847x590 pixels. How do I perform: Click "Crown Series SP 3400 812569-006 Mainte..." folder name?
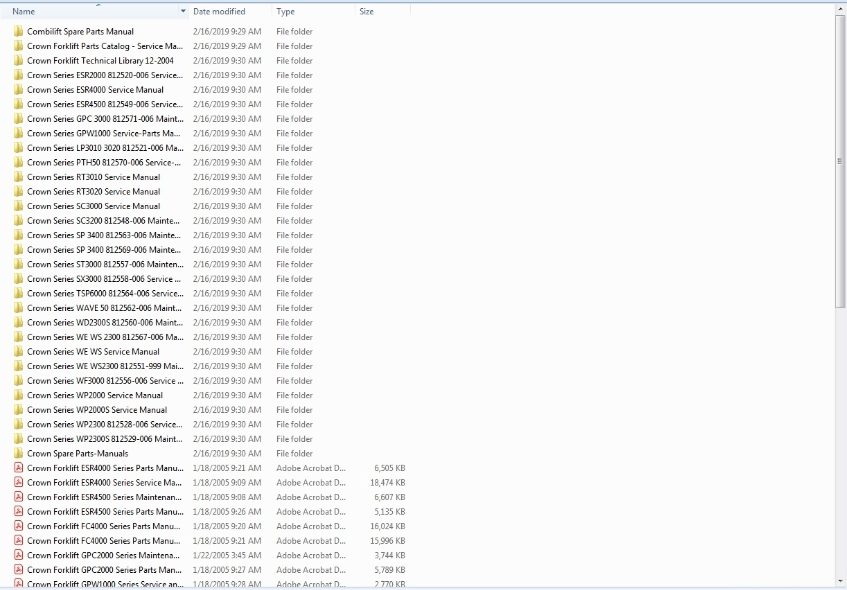[x=104, y=250]
